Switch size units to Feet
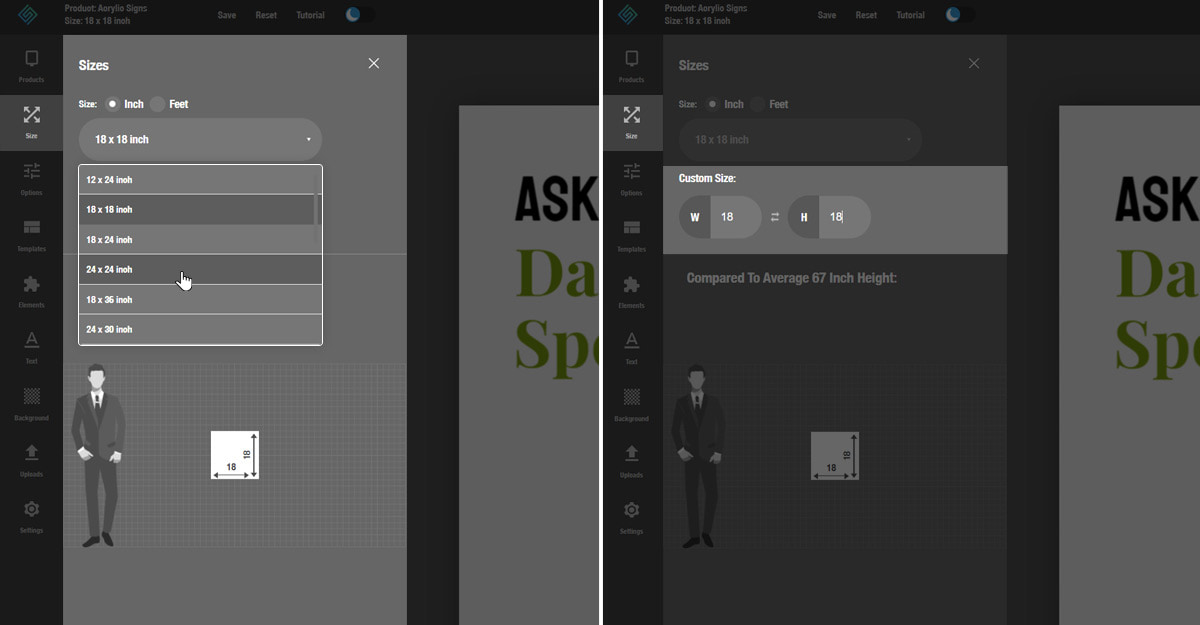1200x625 pixels. (x=158, y=103)
